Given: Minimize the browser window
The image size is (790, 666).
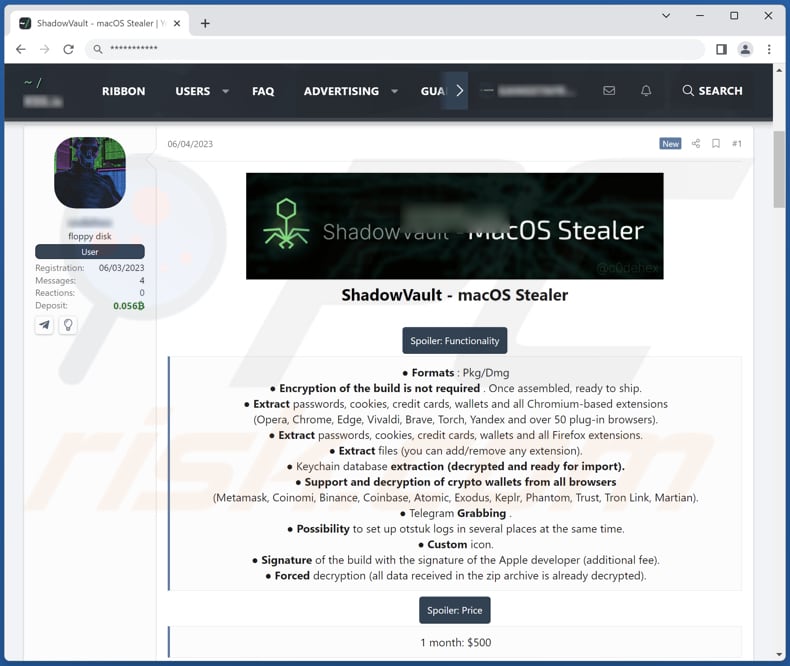Looking at the screenshot, I should click(700, 16).
